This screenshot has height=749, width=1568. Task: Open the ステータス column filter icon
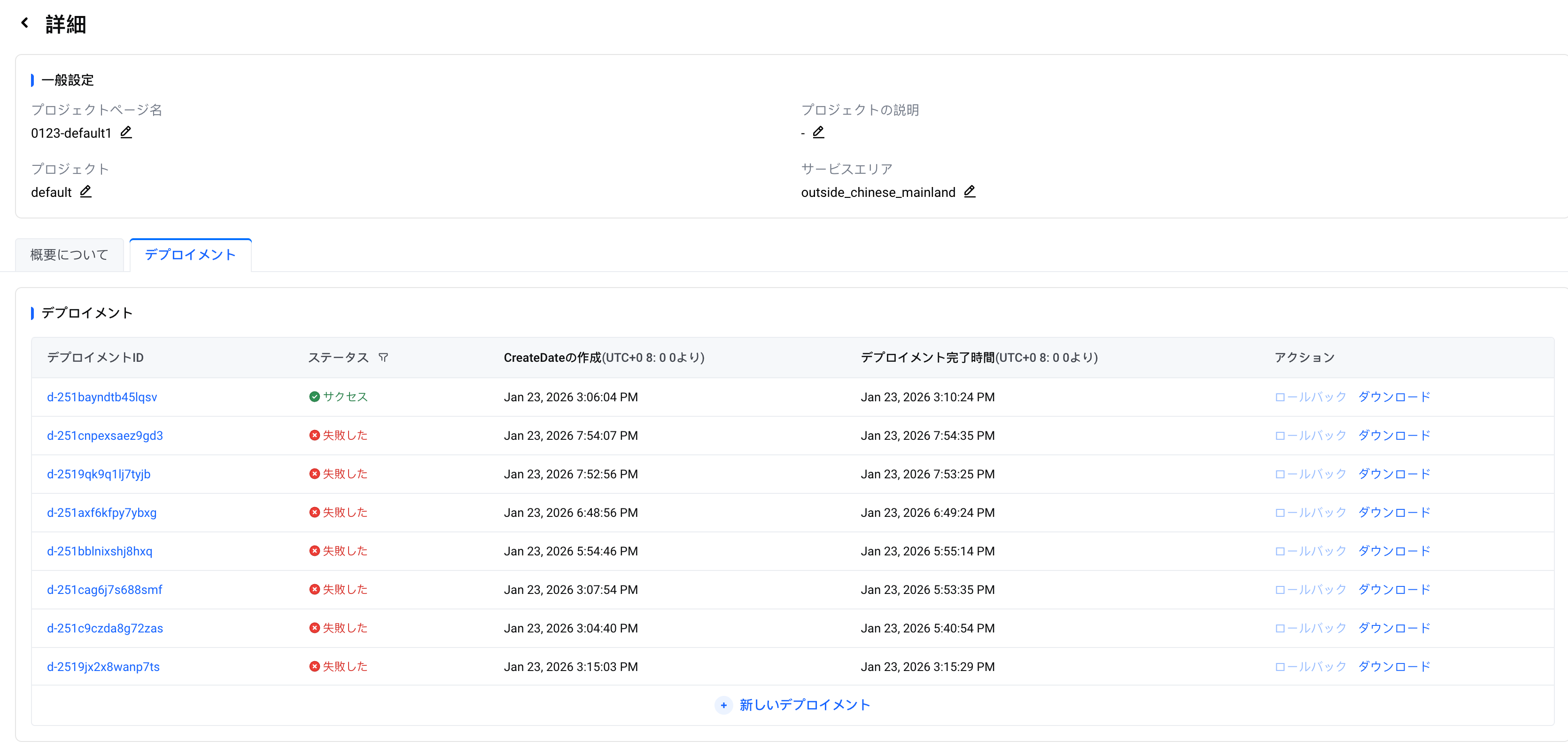tap(383, 358)
